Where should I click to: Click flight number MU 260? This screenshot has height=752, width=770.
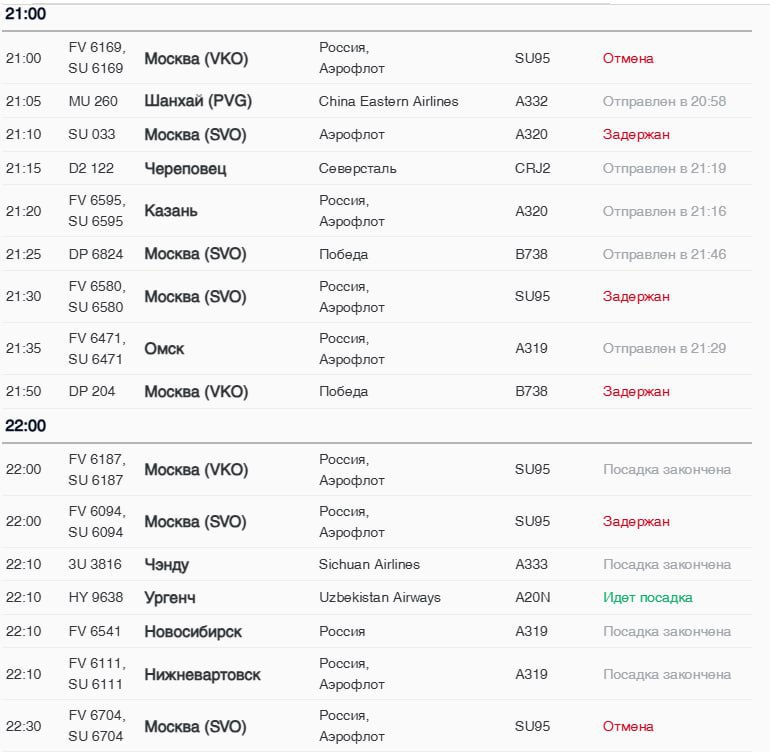pos(93,101)
